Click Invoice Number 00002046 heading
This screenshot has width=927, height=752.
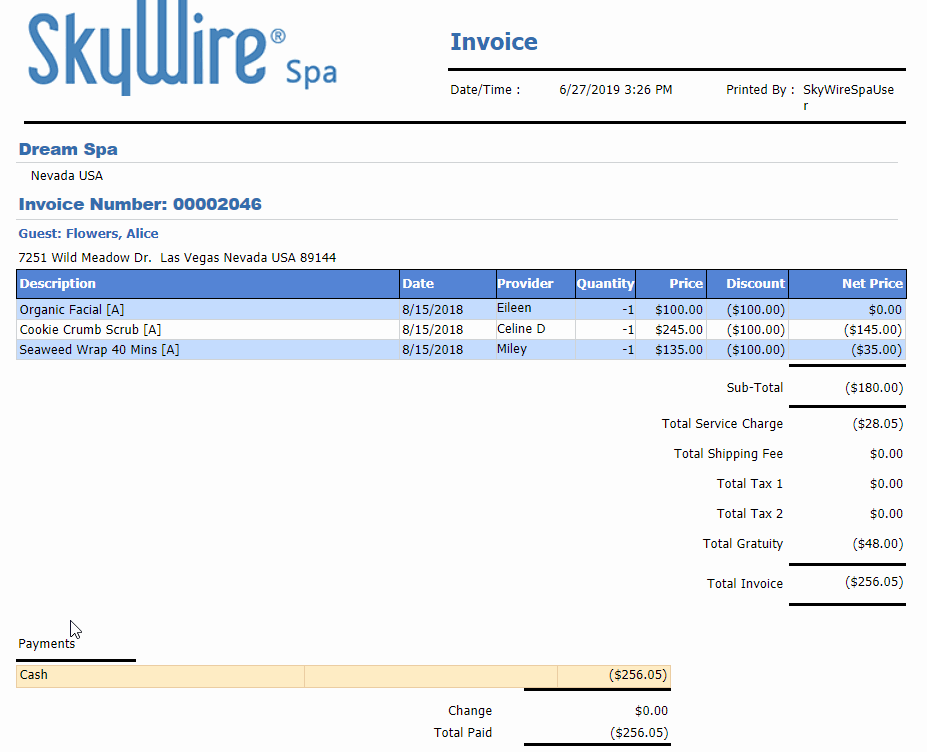pyautogui.click(x=140, y=204)
